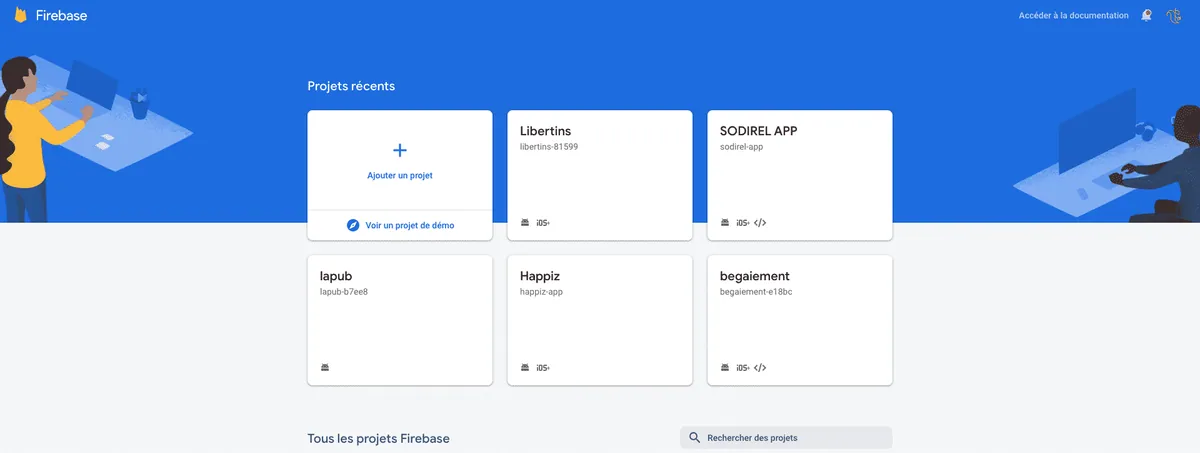The height and width of the screenshot is (453, 1200).
Task: Click iOS icon on begaiement card
Action: click(743, 367)
